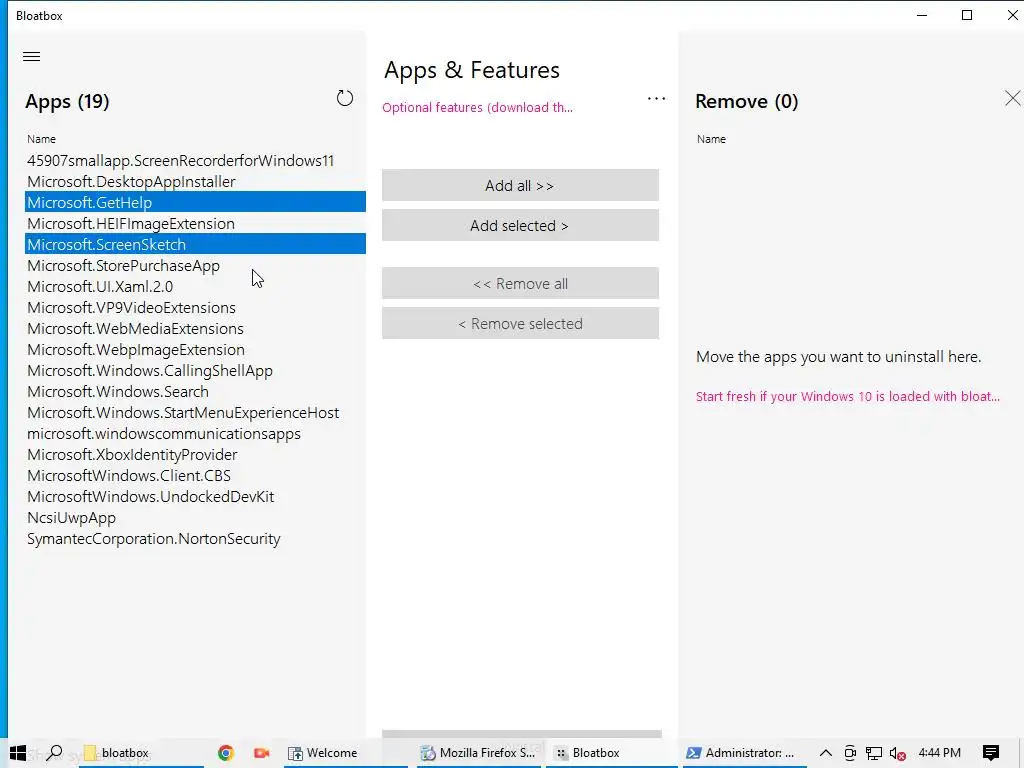Select the highlighted Microsoft.ScreenSketch entry
Image resolution: width=1024 pixels, height=768 pixels.
click(195, 244)
